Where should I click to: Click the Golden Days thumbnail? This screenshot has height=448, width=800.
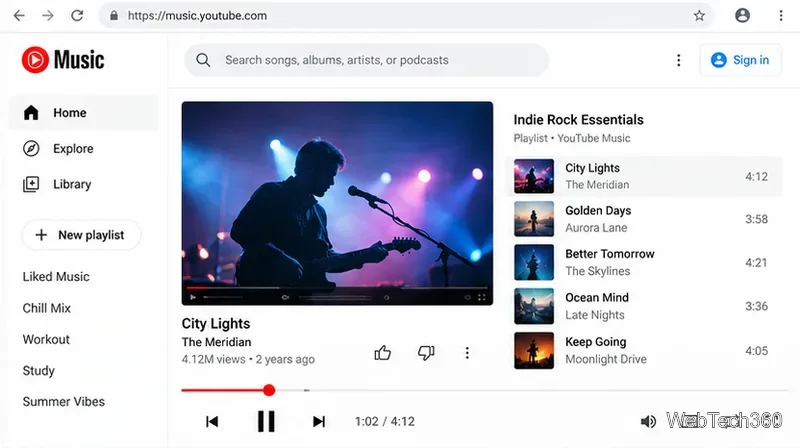[534, 219]
